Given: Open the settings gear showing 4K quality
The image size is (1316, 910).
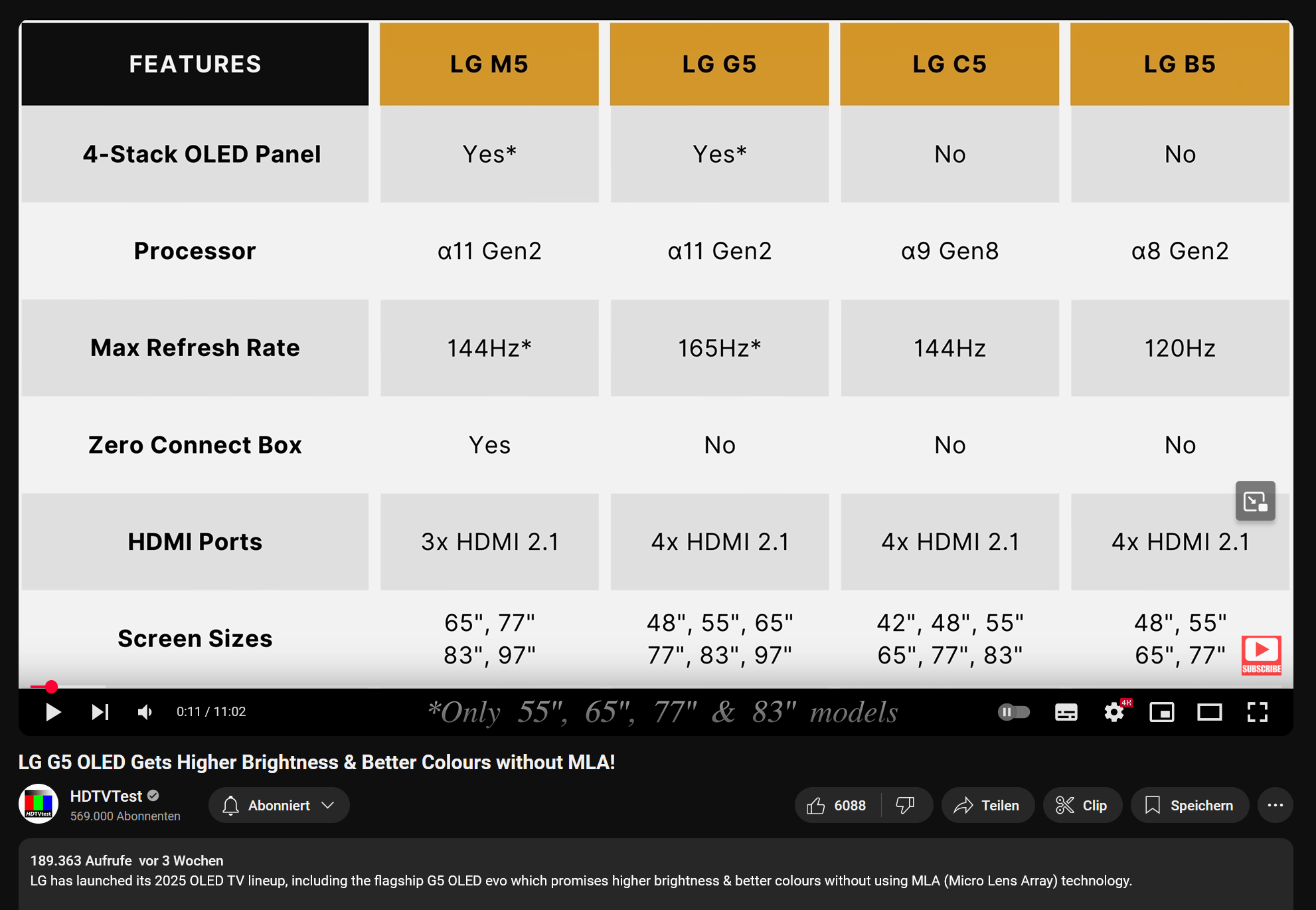Looking at the screenshot, I should tap(1115, 711).
